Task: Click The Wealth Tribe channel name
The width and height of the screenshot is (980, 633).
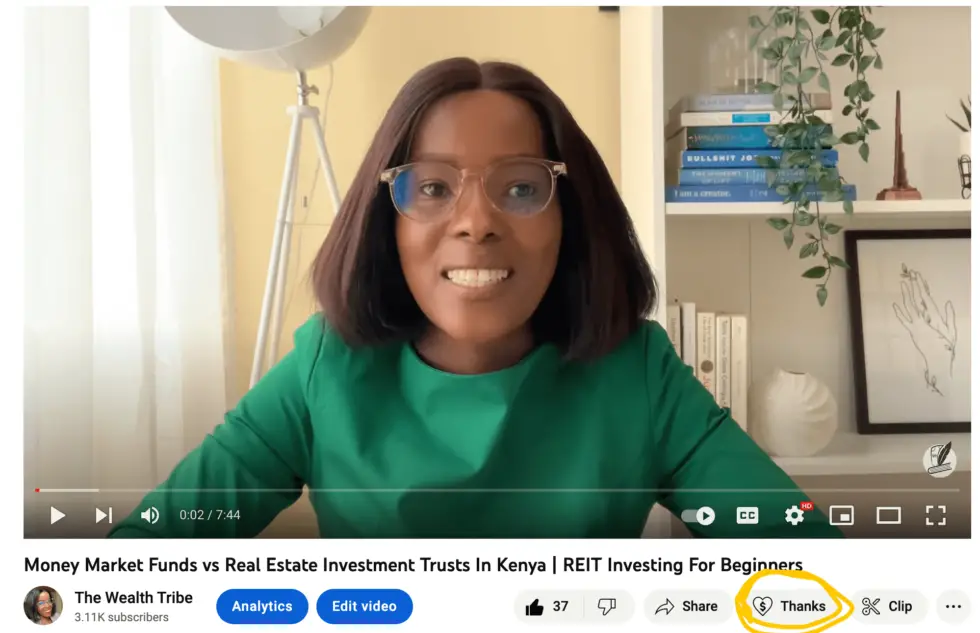Action: [x=134, y=598]
